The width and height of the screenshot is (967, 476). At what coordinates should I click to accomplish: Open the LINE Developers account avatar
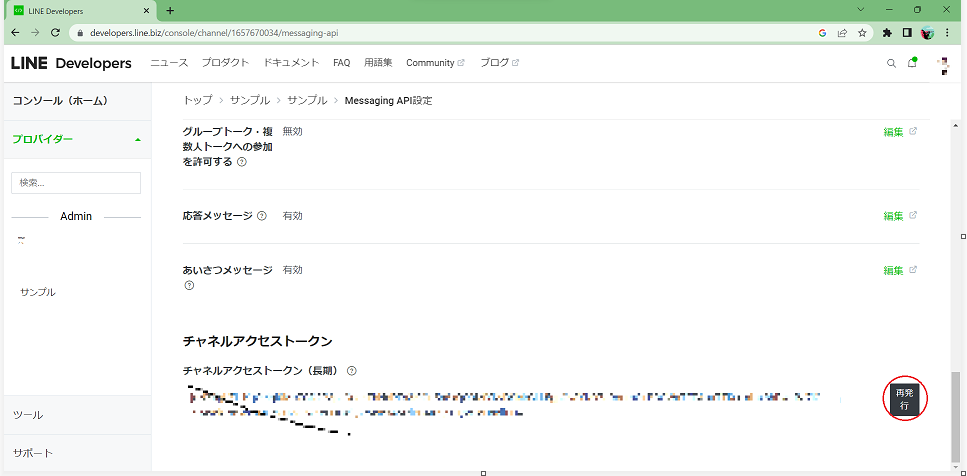(x=942, y=64)
